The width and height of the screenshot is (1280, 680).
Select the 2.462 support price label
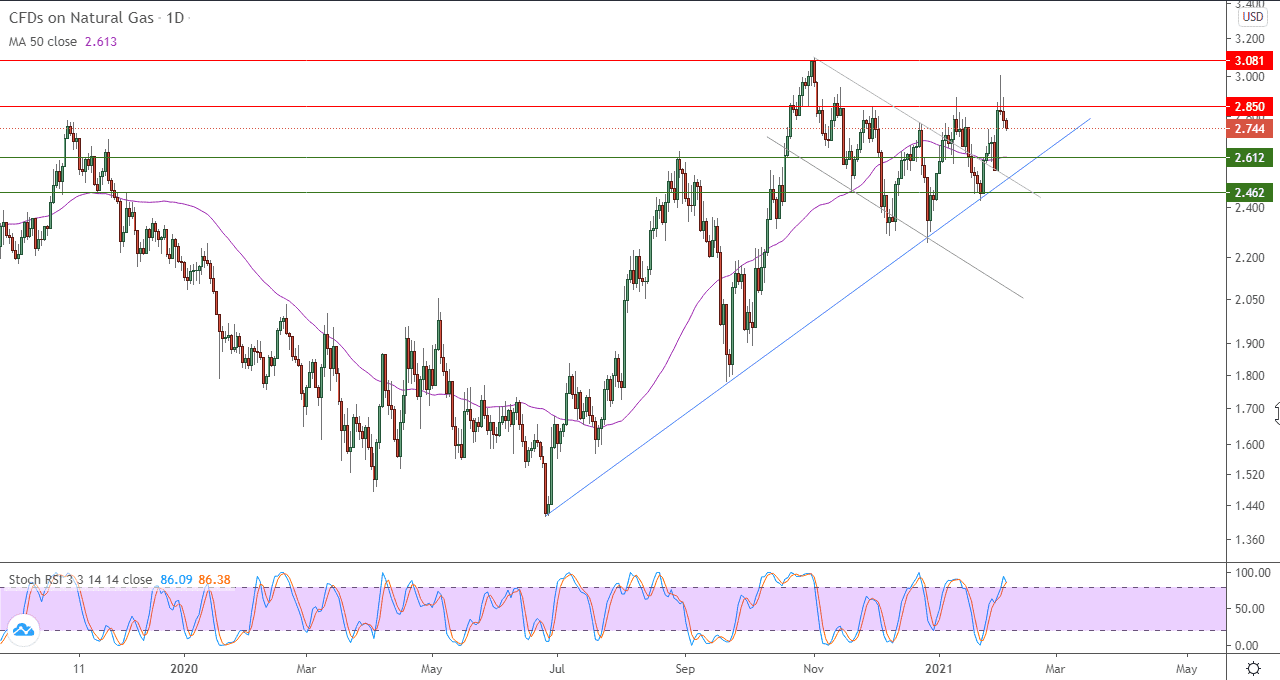tap(1249, 193)
